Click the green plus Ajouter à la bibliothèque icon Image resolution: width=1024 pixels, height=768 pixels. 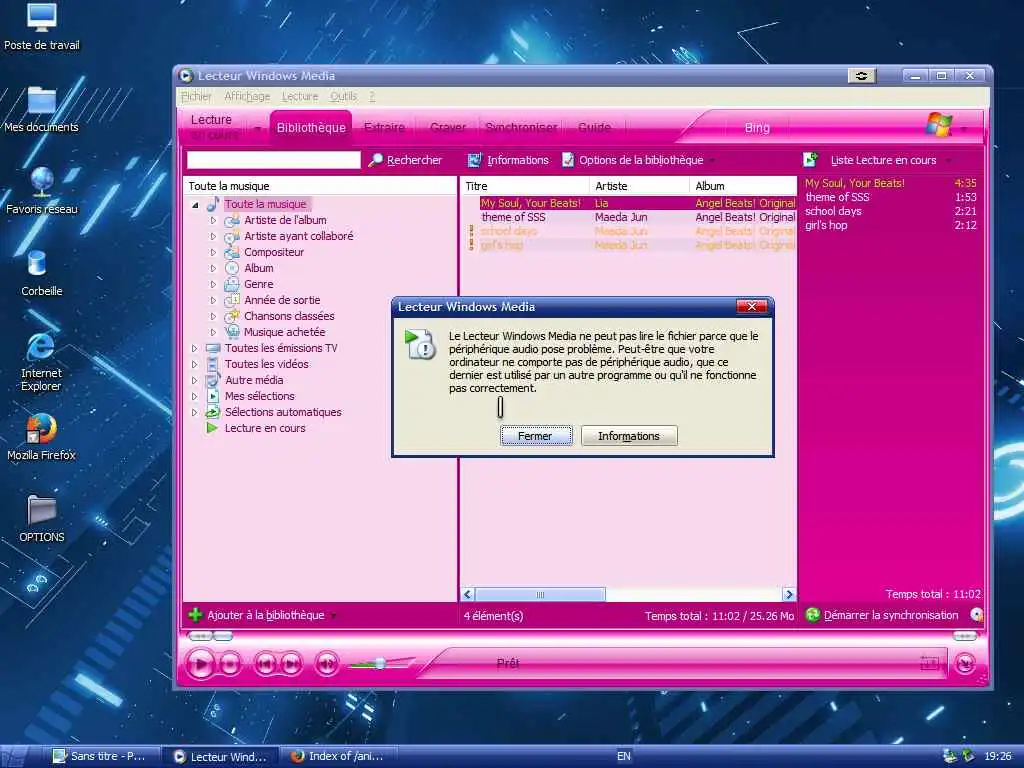tap(195, 615)
